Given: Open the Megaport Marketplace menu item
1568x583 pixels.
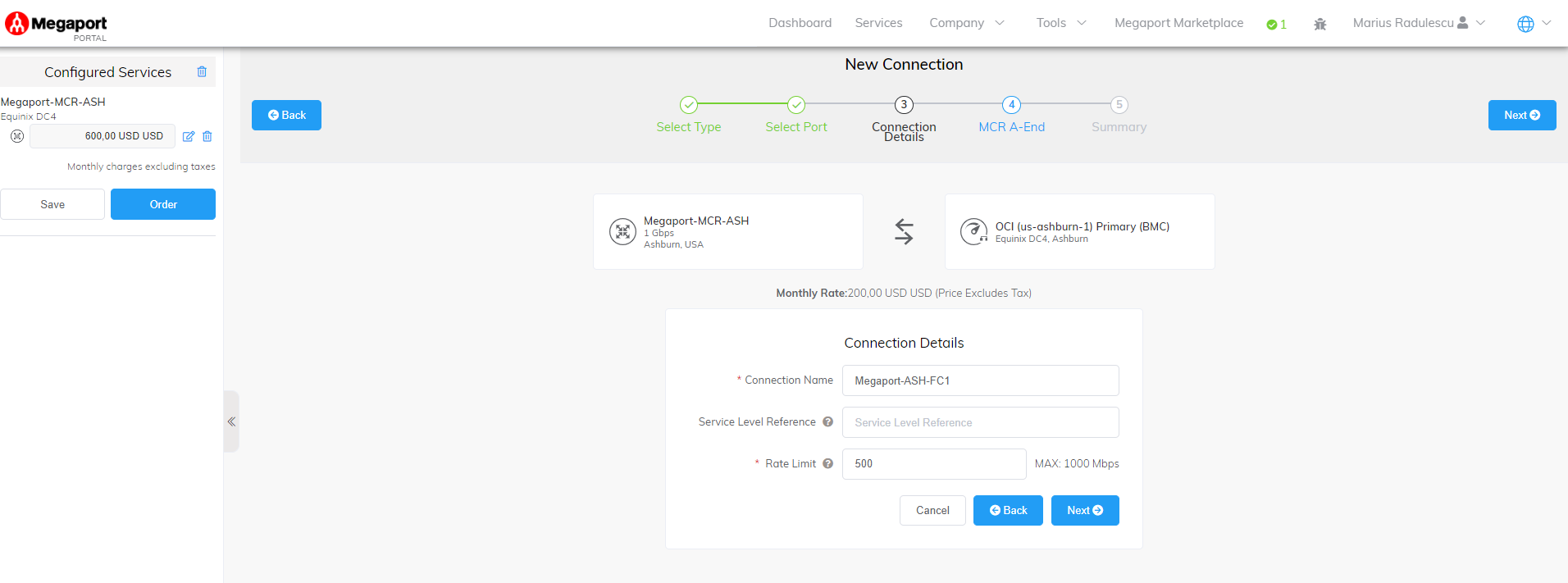Looking at the screenshot, I should 1178,23.
